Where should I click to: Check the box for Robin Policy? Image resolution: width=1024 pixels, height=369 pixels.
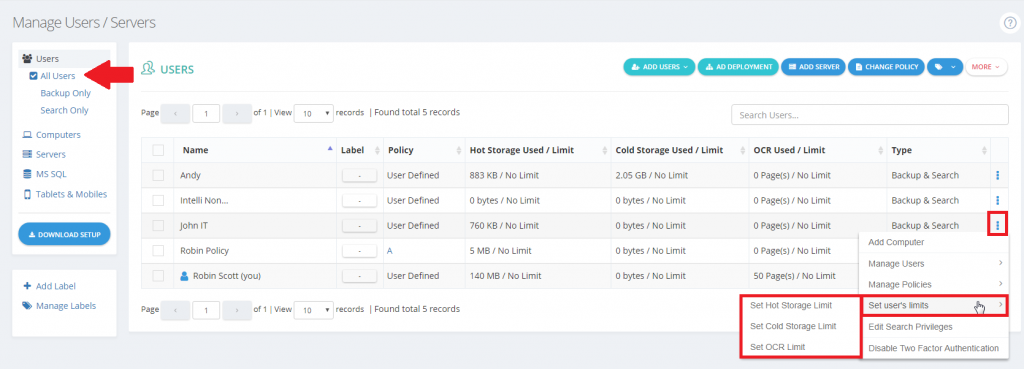pos(158,250)
